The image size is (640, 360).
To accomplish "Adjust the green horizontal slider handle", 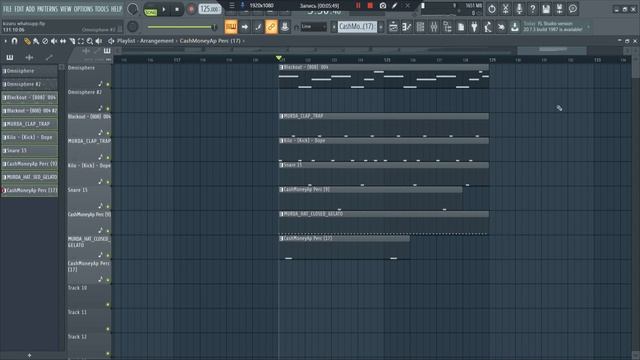I will 214,27.
